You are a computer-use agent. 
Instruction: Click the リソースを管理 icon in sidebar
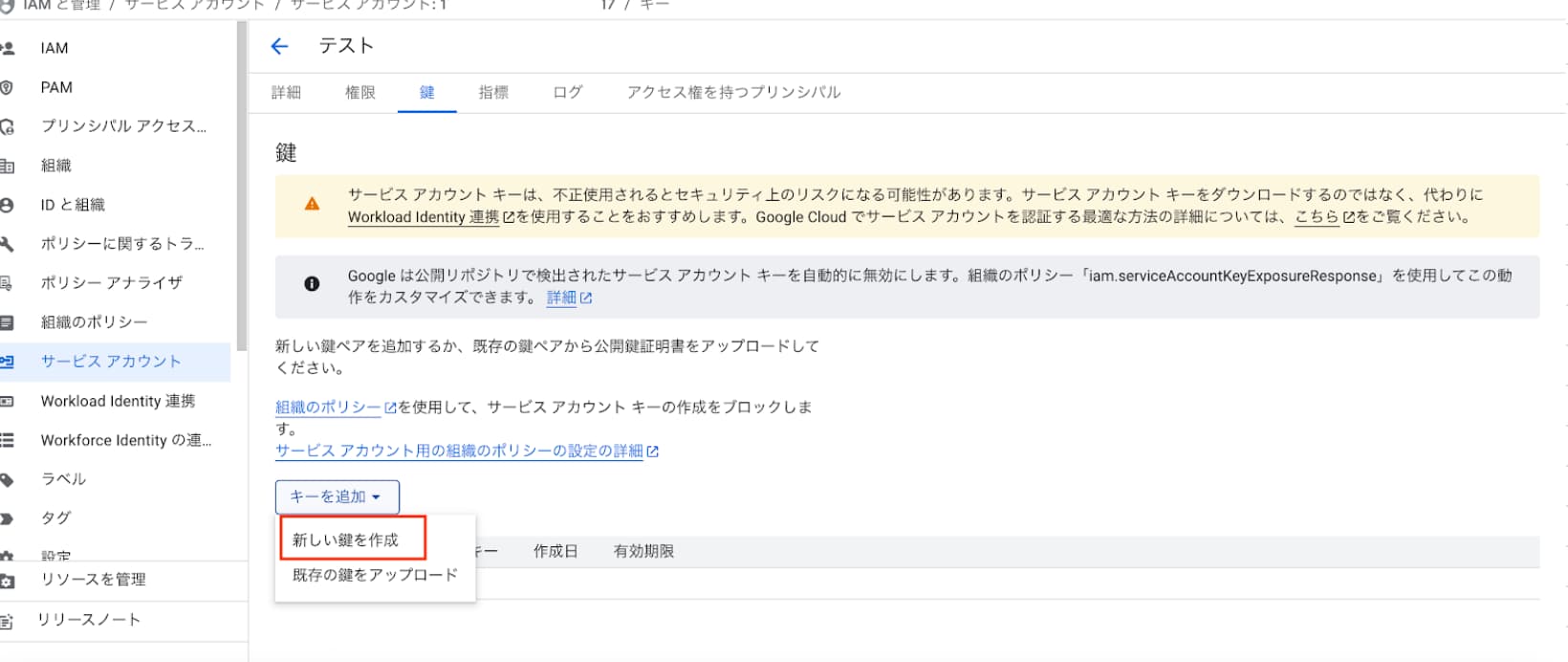(x=7, y=581)
